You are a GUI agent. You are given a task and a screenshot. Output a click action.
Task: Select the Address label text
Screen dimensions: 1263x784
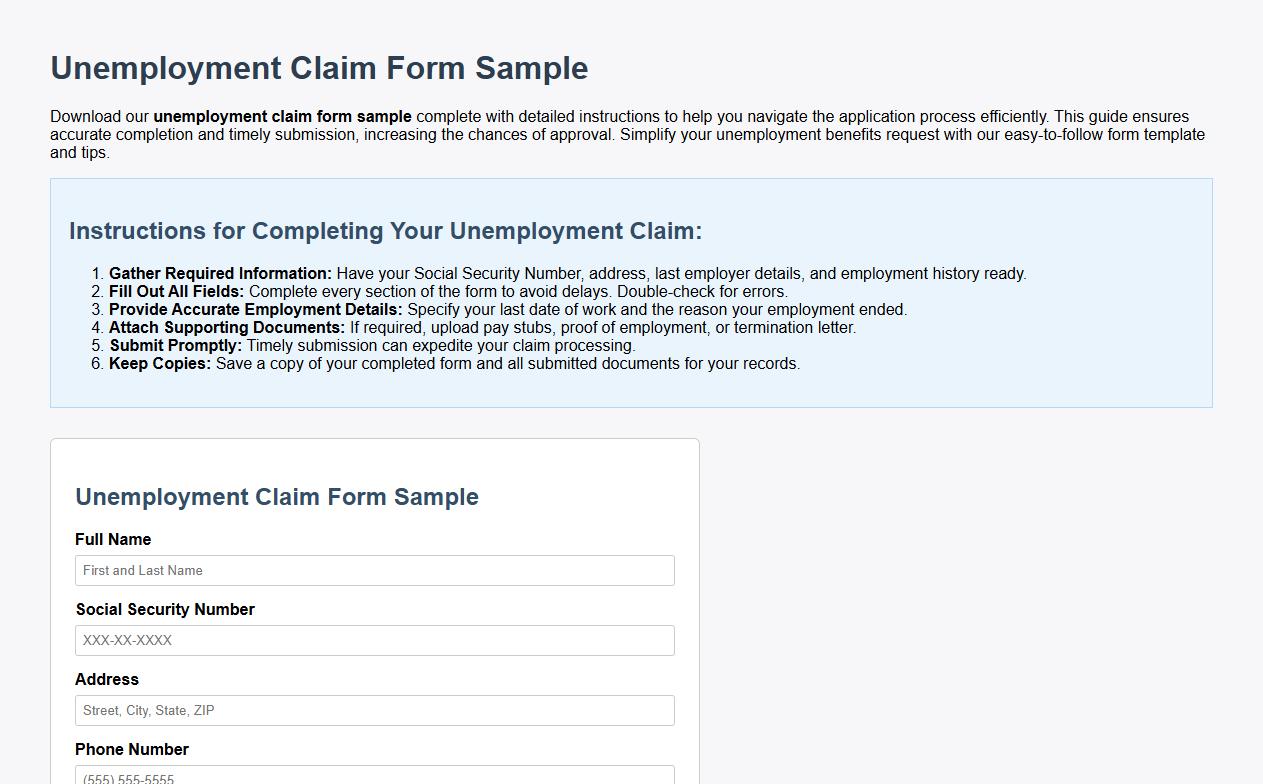coord(107,679)
